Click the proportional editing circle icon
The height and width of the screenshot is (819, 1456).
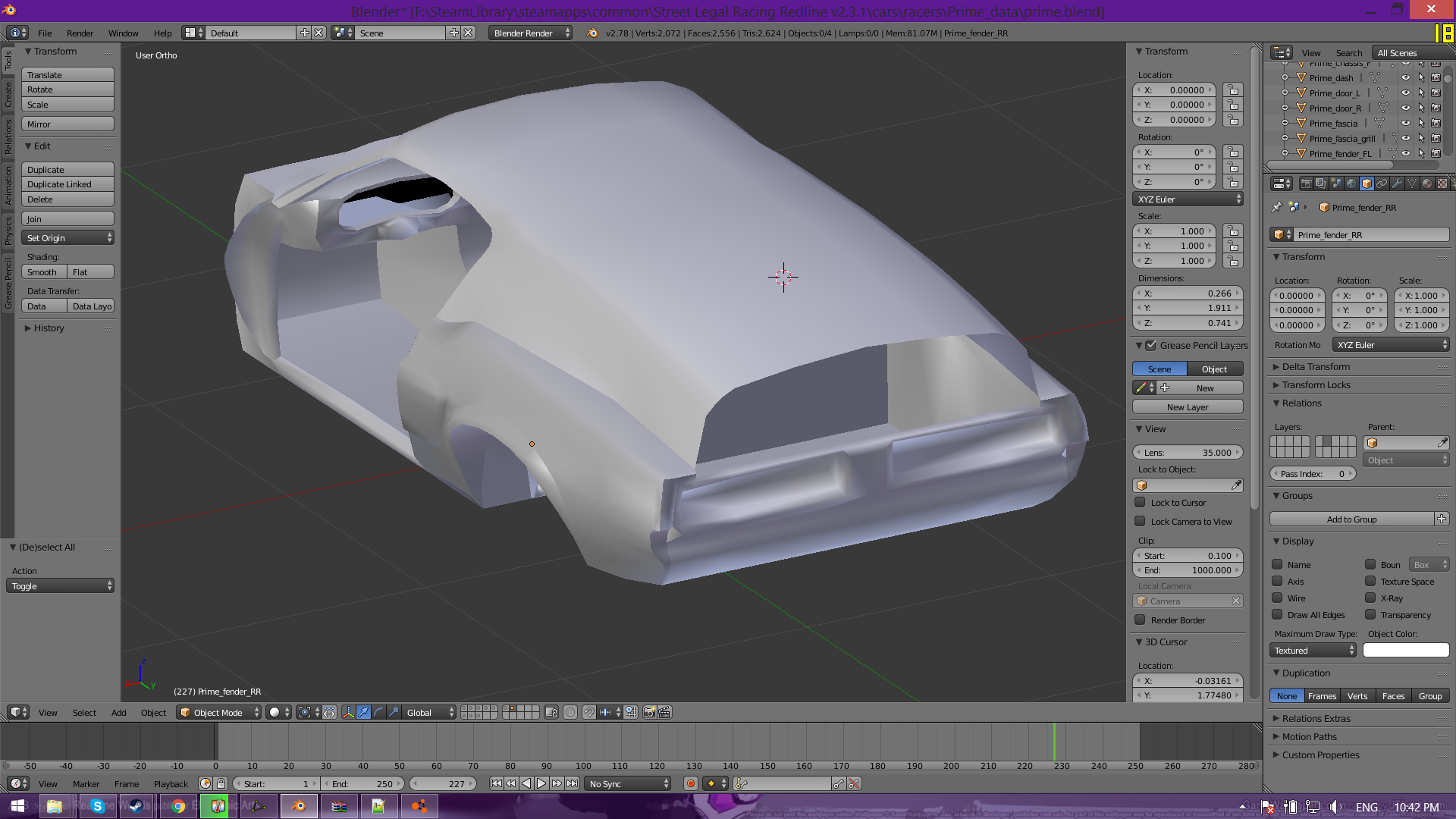pyautogui.click(x=570, y=712)
